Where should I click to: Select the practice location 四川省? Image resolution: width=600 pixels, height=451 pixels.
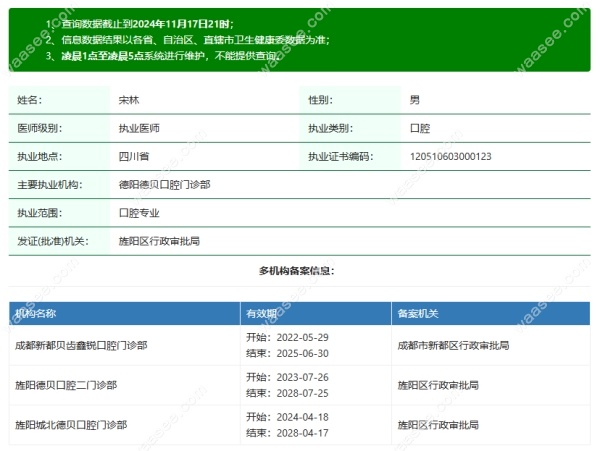coord(134,156)
